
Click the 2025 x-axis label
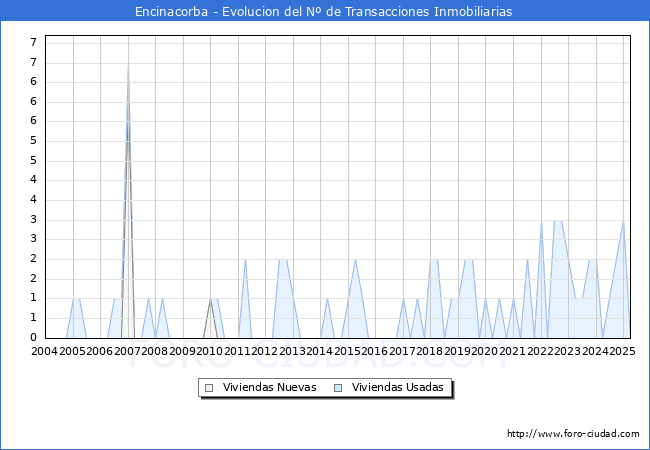click(x=623, y=351)
